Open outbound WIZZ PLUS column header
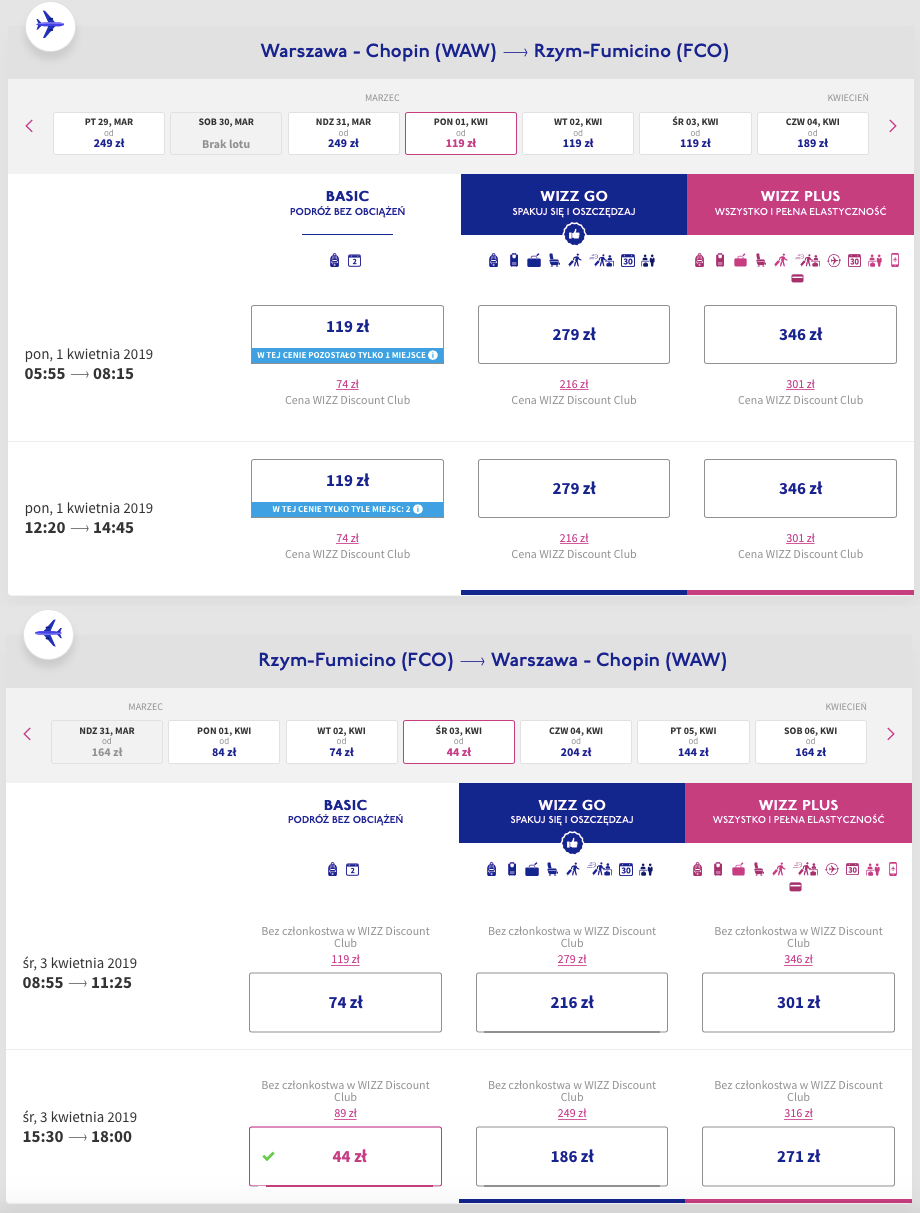This screenshot has height=1213, width=920. coord(800,203)
